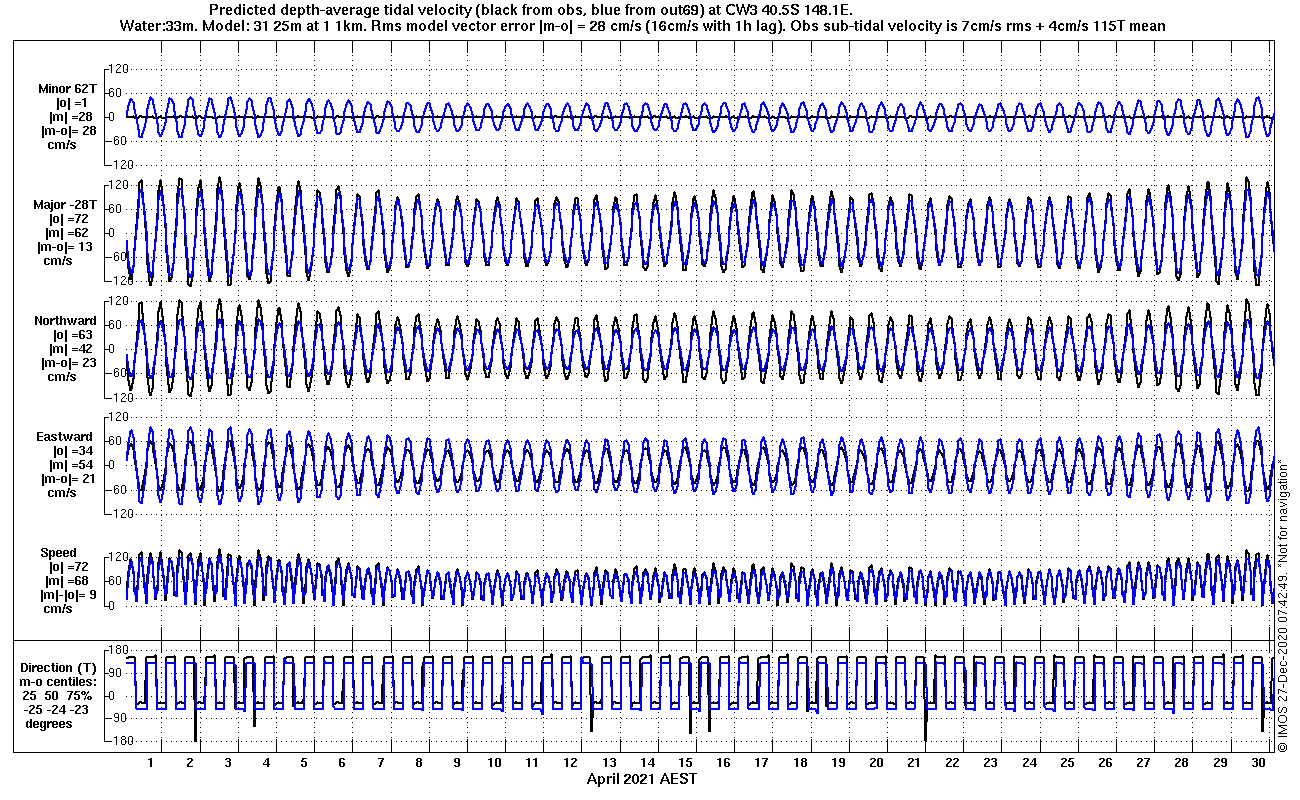Click day '10' on the date axis
The width and height of the screenshot is (1300, 800).
495,763
